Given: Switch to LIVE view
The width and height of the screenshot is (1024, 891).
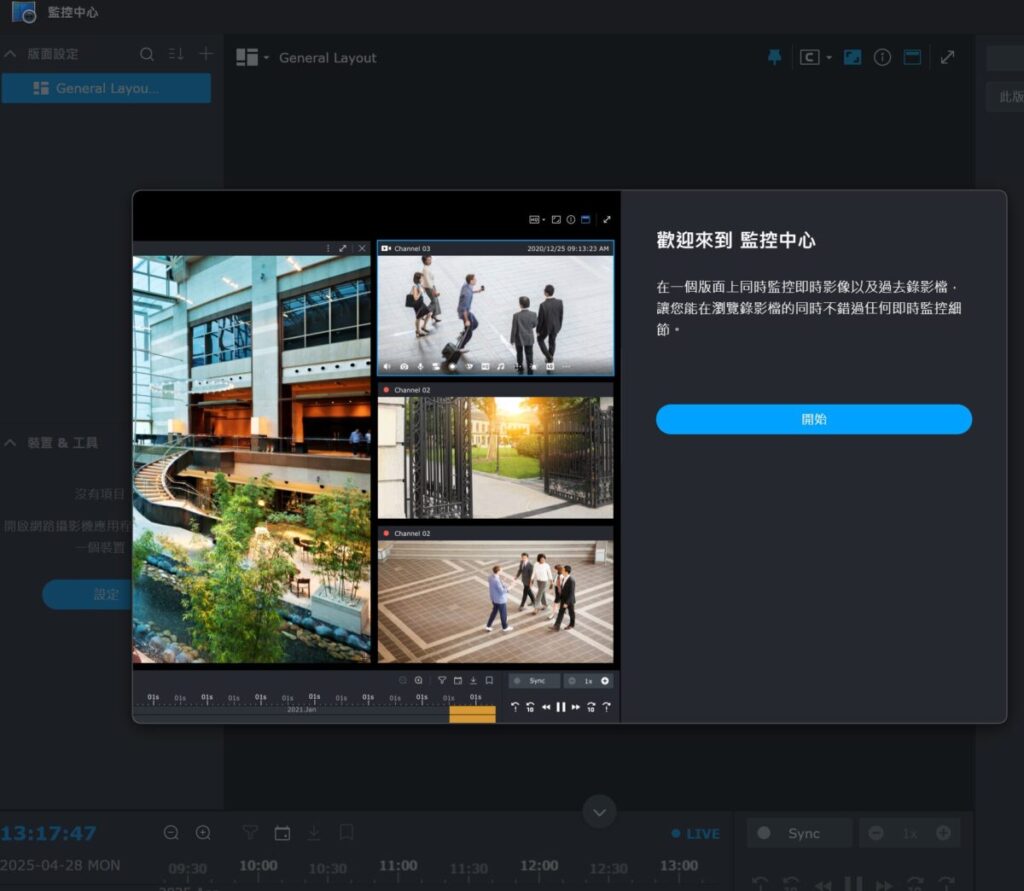Looking at the screenshot, I should (696, 834).
